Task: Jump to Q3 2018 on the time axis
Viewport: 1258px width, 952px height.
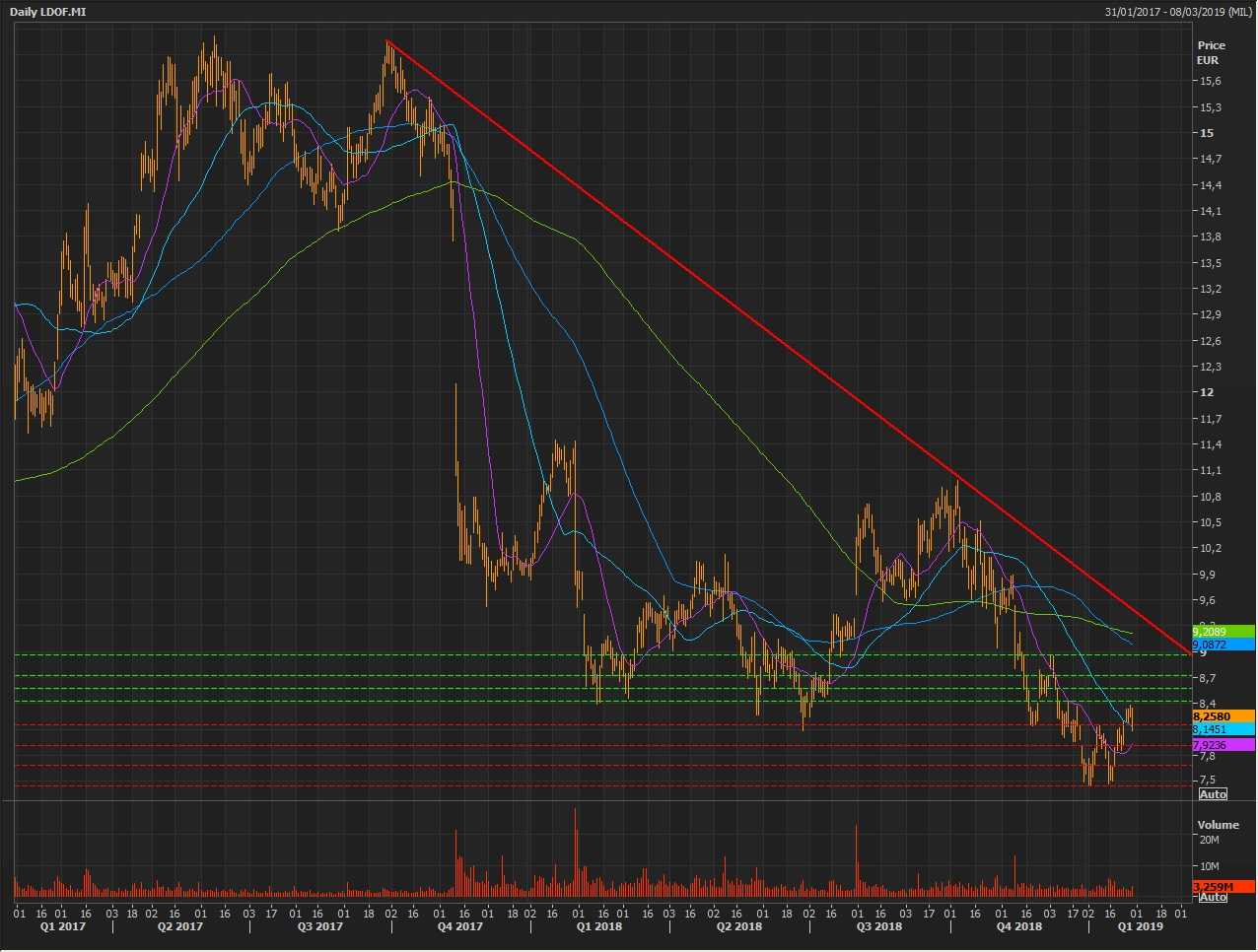Action: point(879,926)
